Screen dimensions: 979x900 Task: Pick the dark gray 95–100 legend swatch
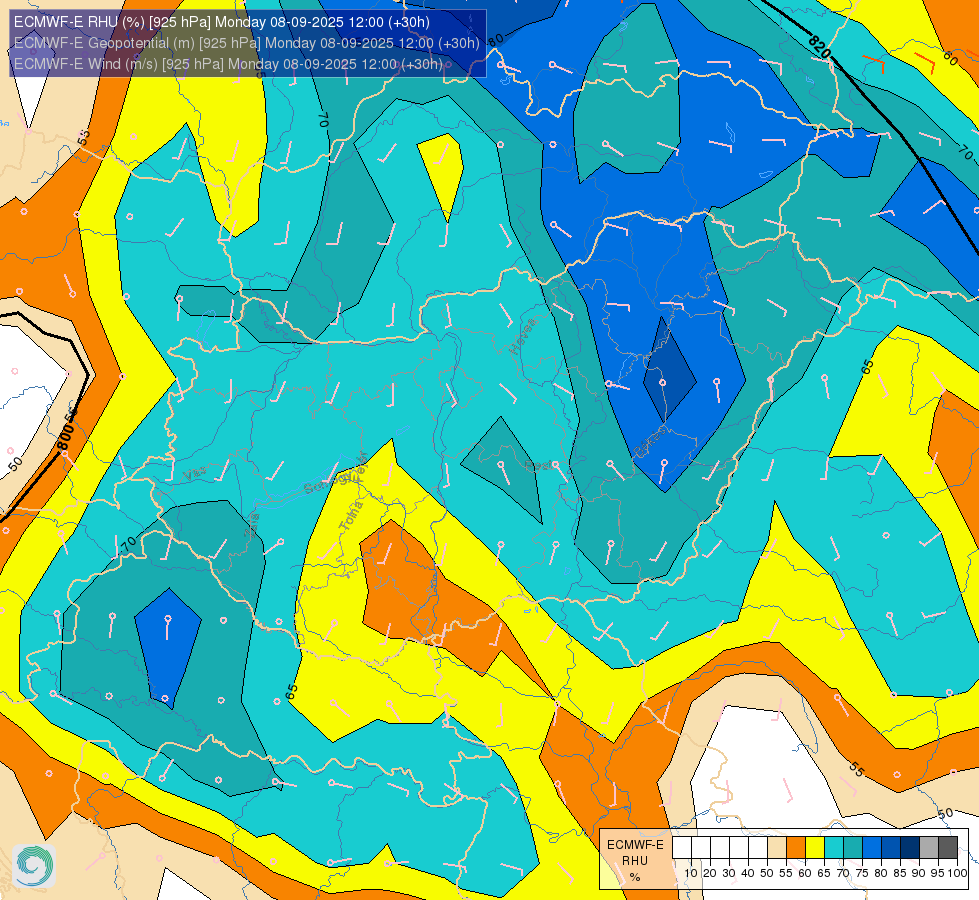click(x=948, y=847)
